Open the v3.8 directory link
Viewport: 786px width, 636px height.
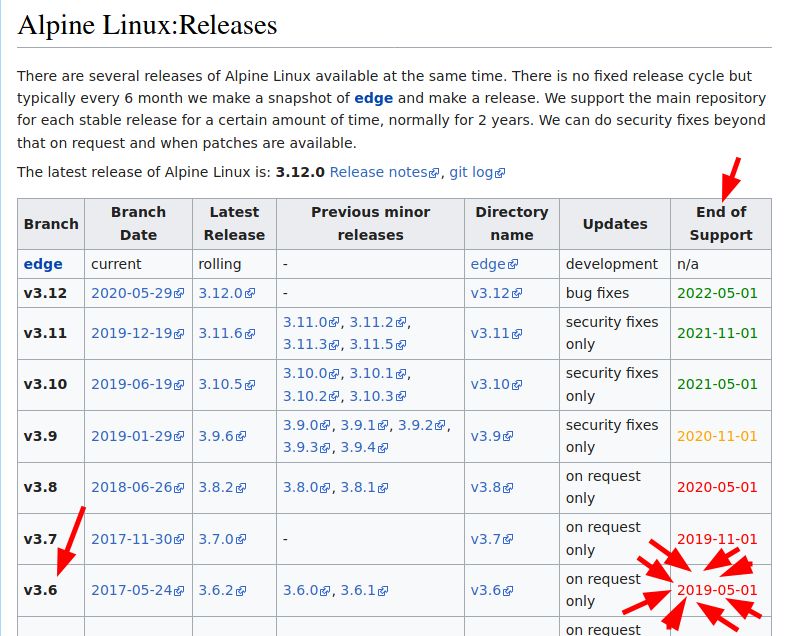491,487
